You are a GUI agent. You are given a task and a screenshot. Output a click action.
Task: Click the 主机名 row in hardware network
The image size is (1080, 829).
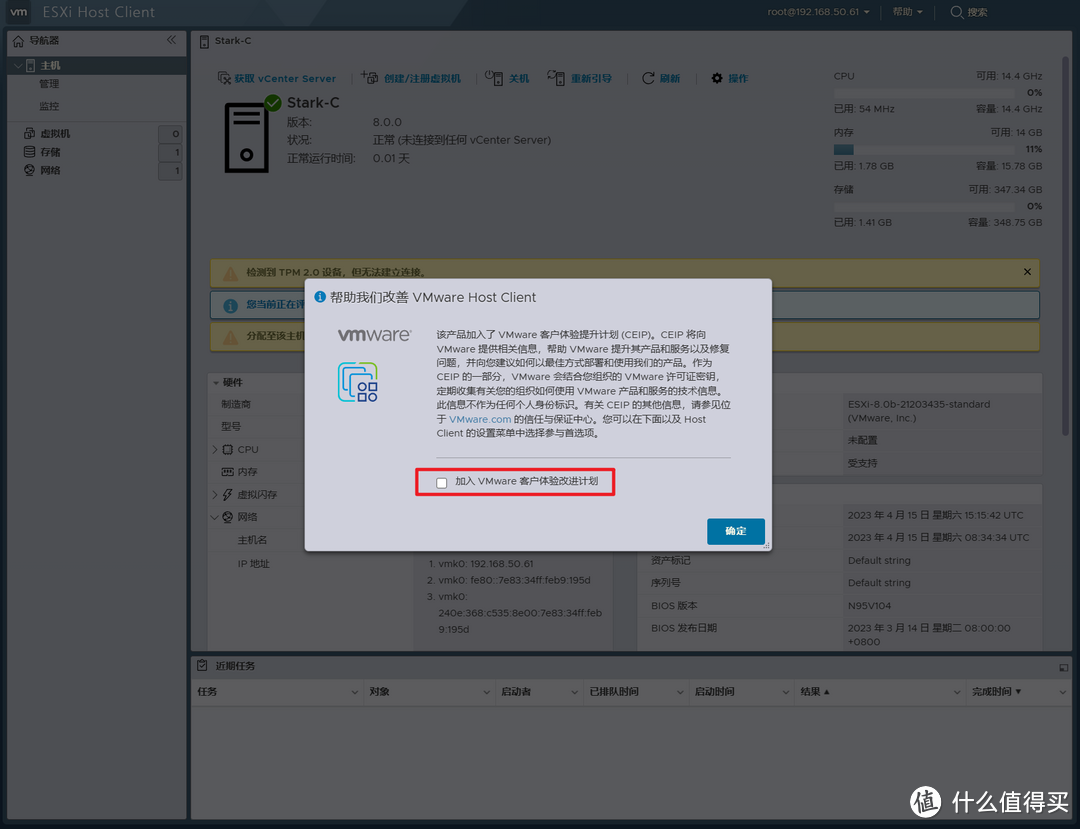(252, 541)
